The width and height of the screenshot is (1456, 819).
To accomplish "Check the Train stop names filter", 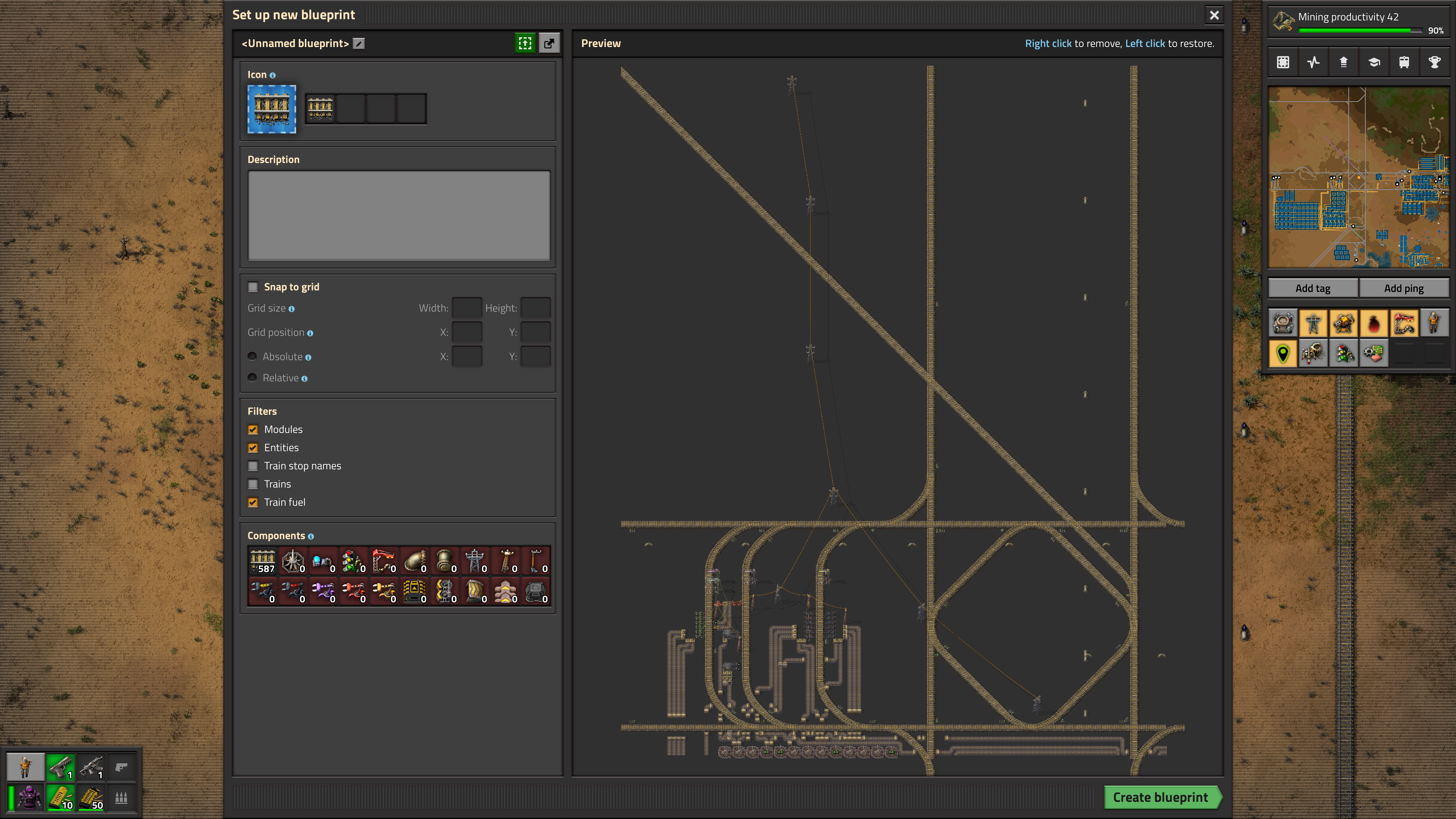I will point(253,466).
